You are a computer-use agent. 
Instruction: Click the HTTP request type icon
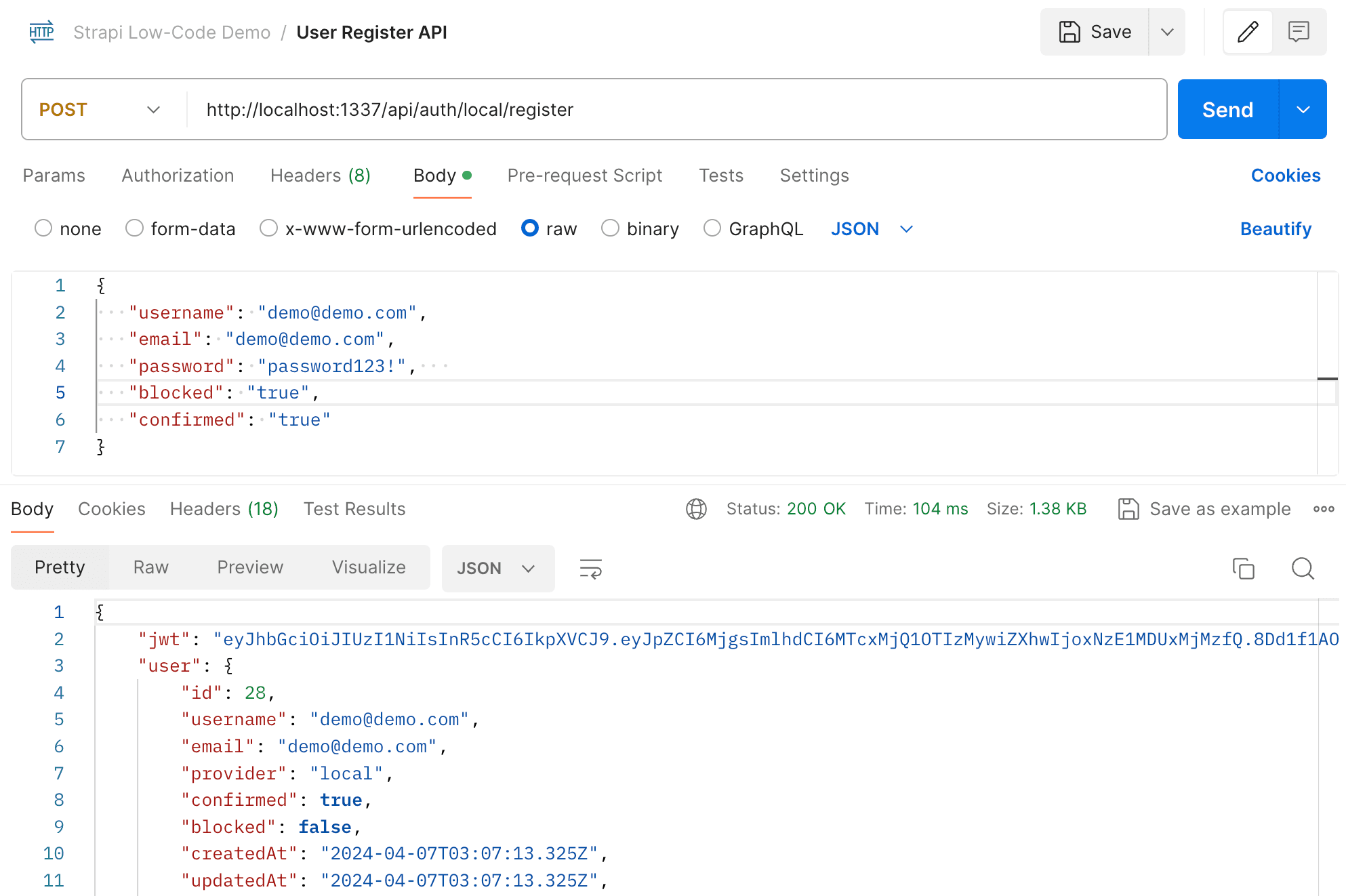41,32
